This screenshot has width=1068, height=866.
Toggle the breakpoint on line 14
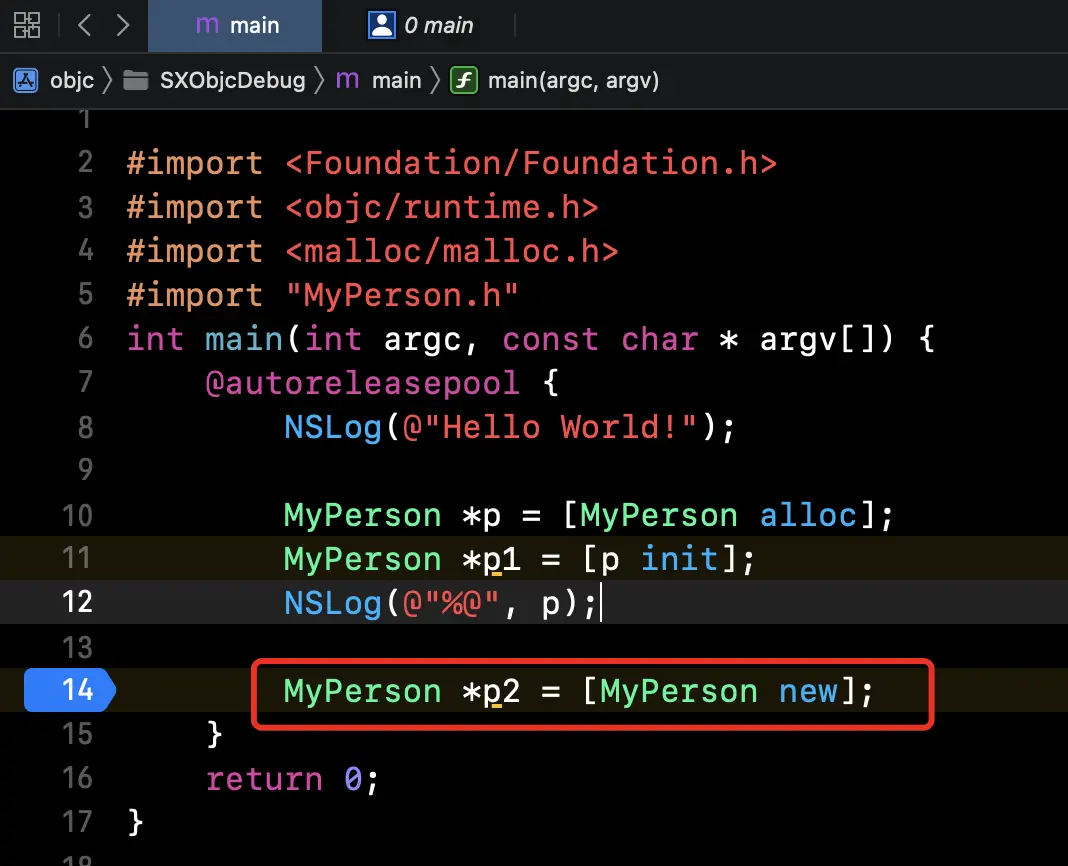click(69, 690)
